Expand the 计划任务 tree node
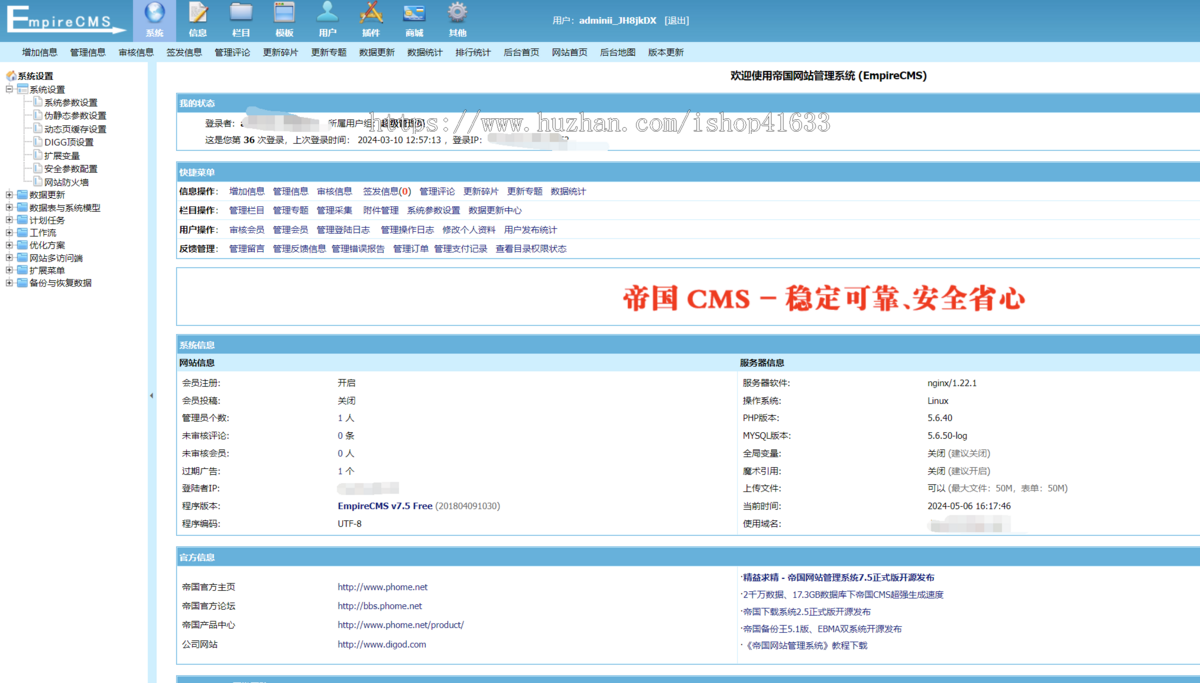Viewport: 1200px width, 683px height. click(10, 220)
